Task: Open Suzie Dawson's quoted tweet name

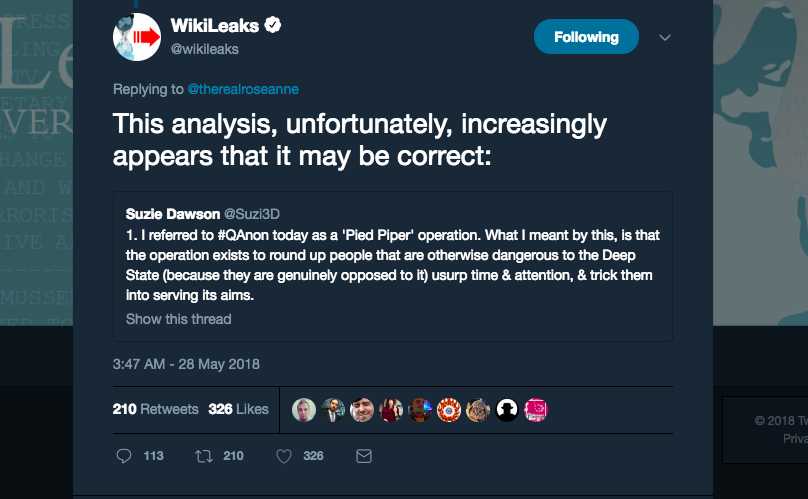Action: pos(173,214)
